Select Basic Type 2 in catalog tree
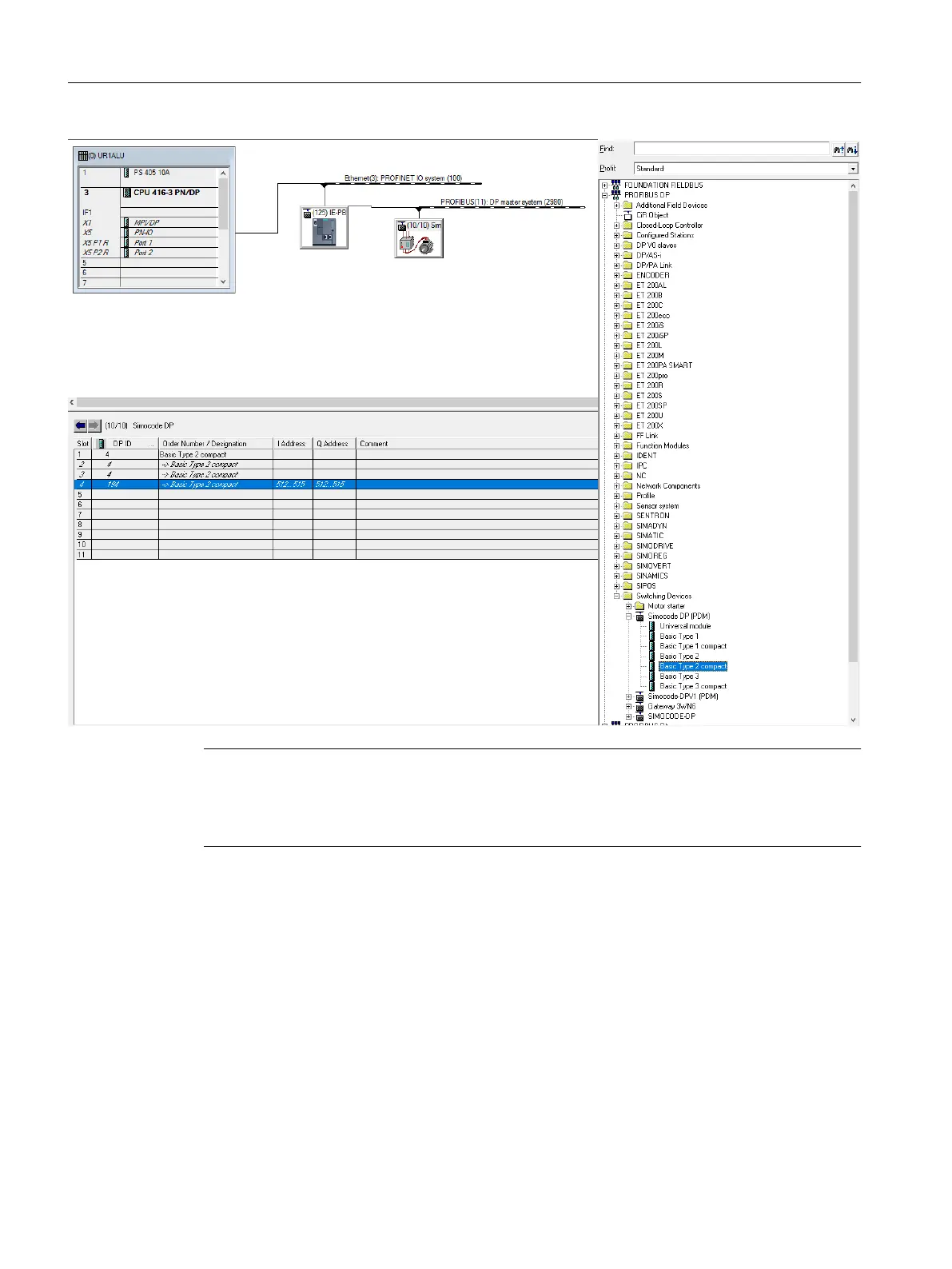This screenshot has width=952, height=1269. point(679,656)
